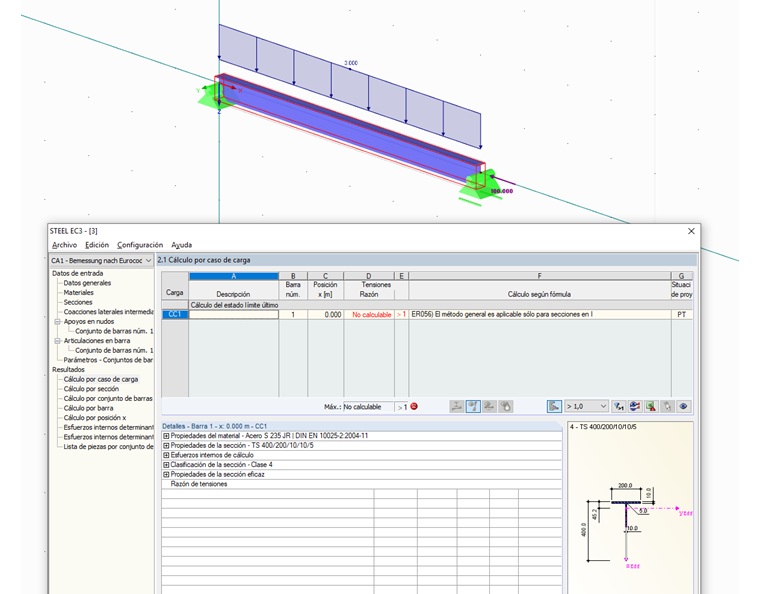
Task: Select Cálculo por caso de carga item
Action: 101,379
